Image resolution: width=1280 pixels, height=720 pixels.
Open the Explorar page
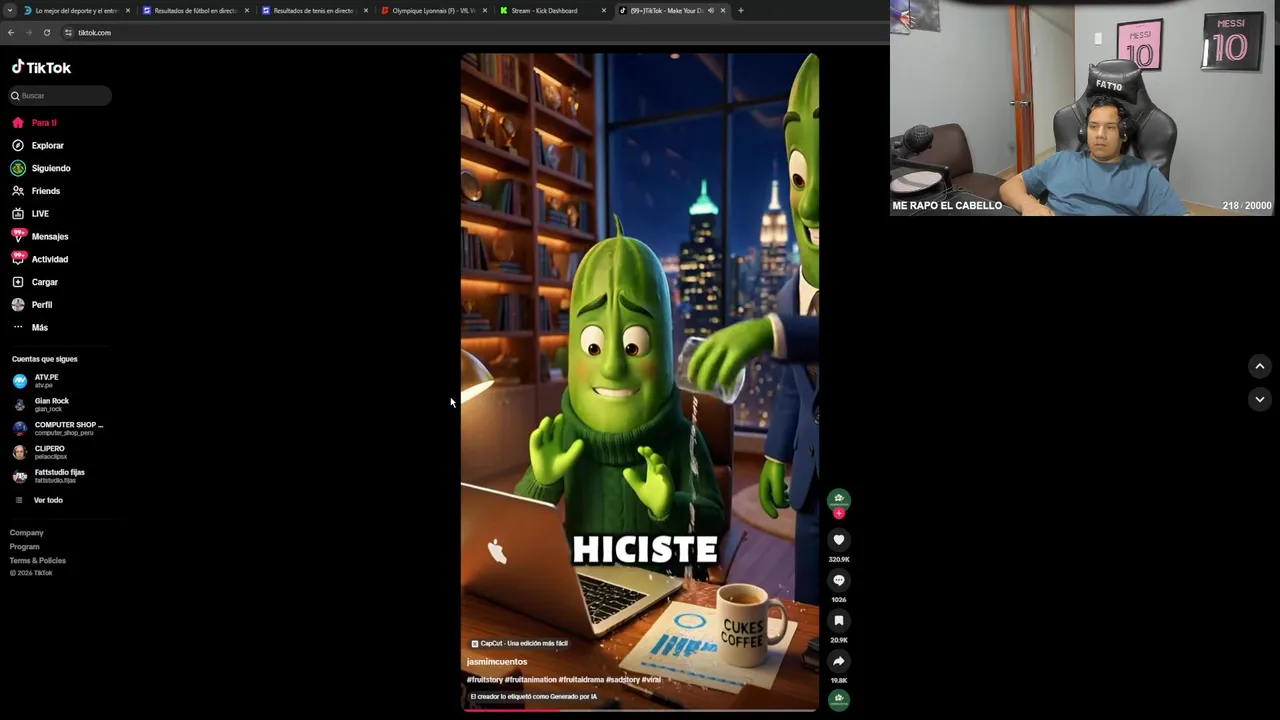click(47, 146)
